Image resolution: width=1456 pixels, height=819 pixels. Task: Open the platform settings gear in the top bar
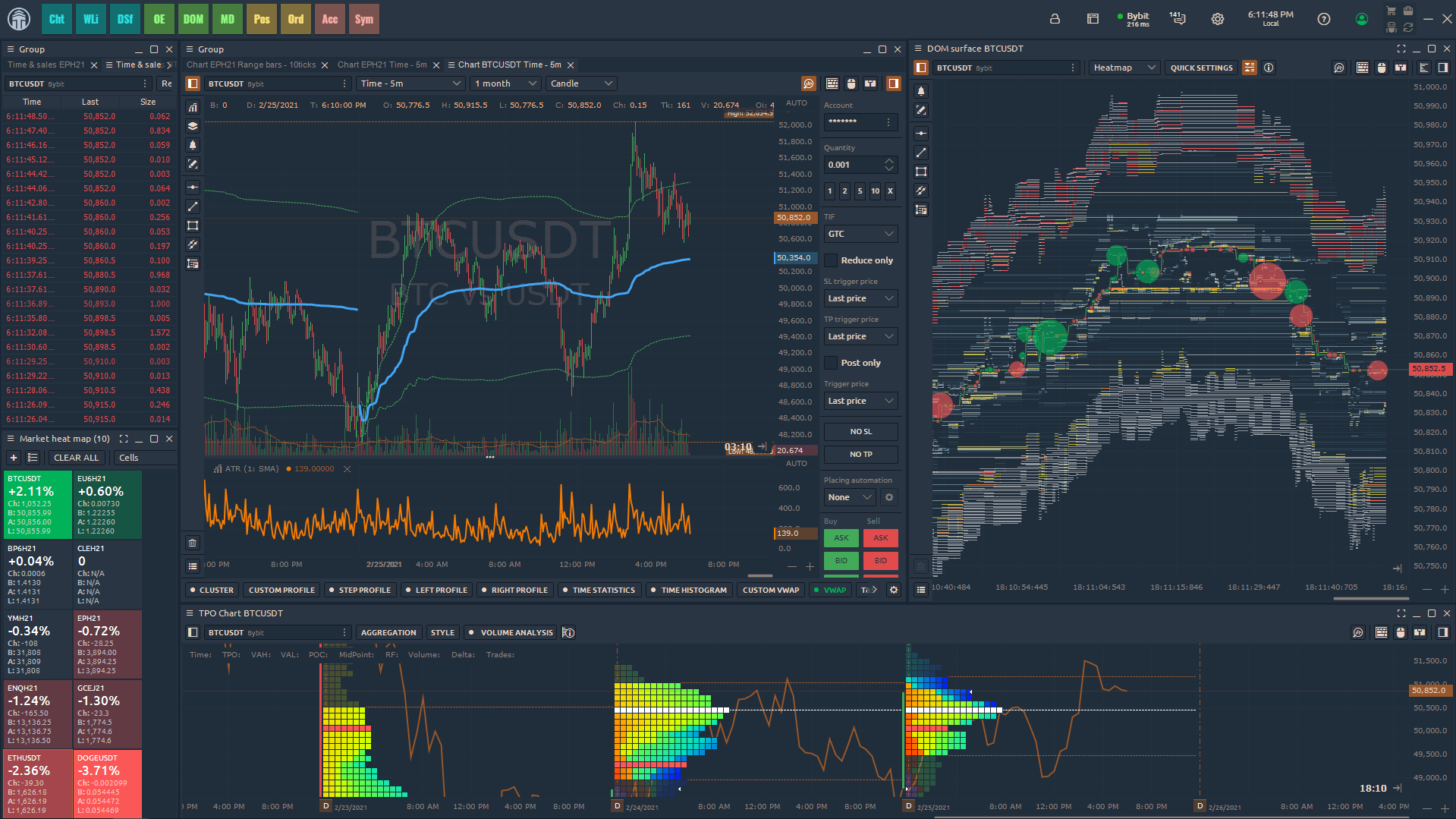point(1217,18)
